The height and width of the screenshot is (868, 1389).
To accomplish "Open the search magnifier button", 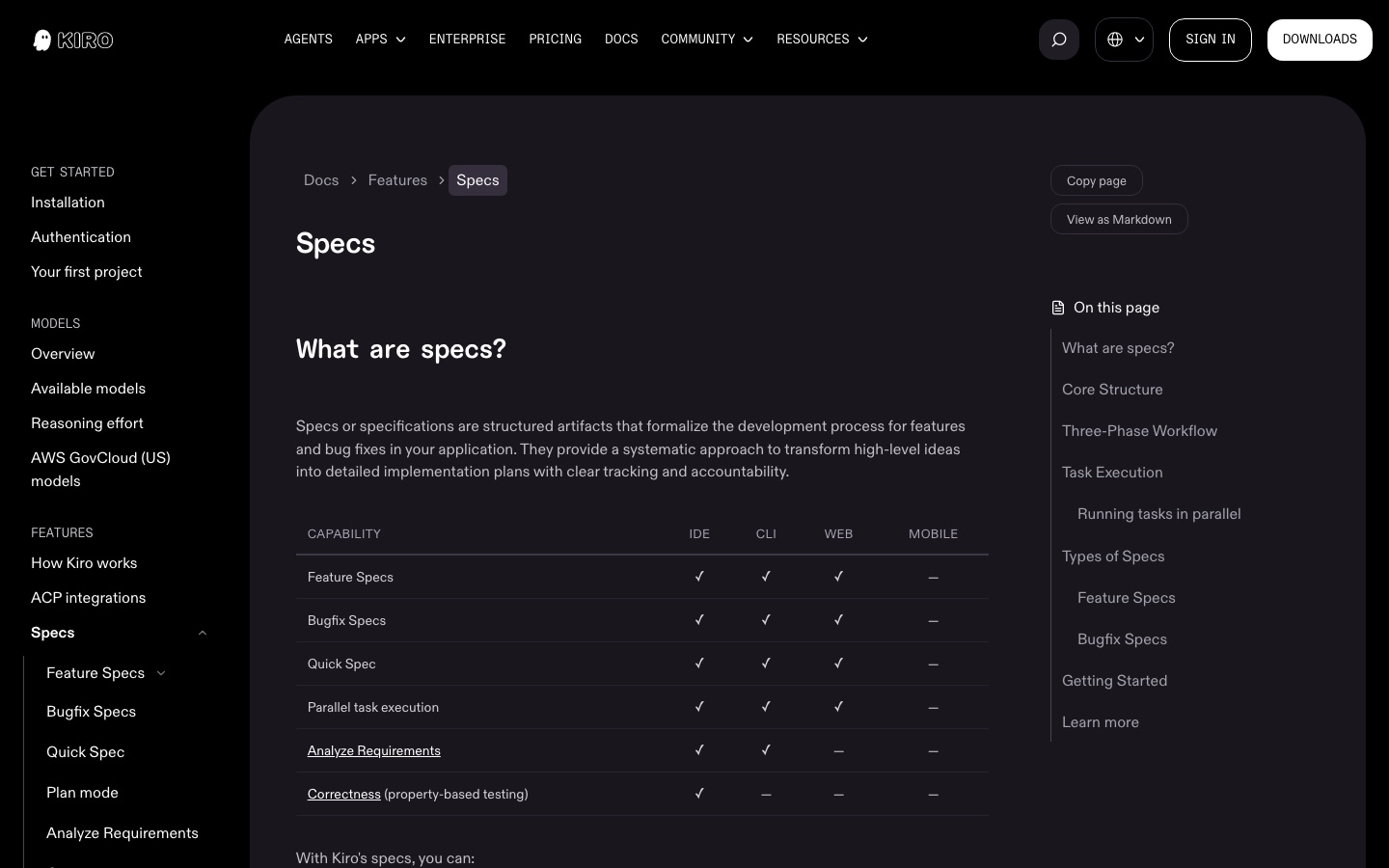I will pos(1058,40).
